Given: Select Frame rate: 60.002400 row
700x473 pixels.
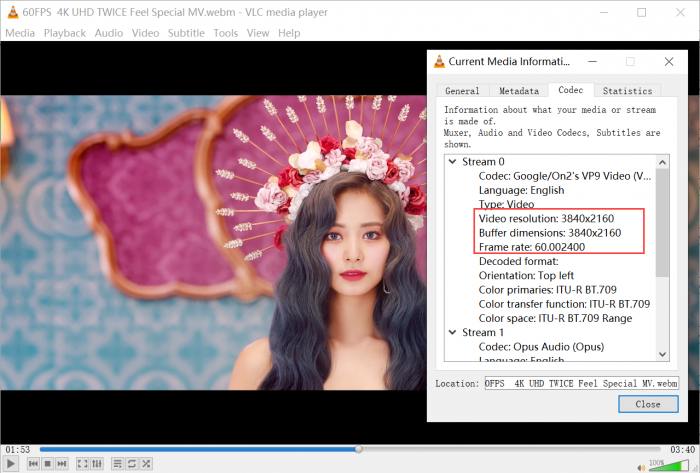Looking at the screenshot, I should pos(532,247).
